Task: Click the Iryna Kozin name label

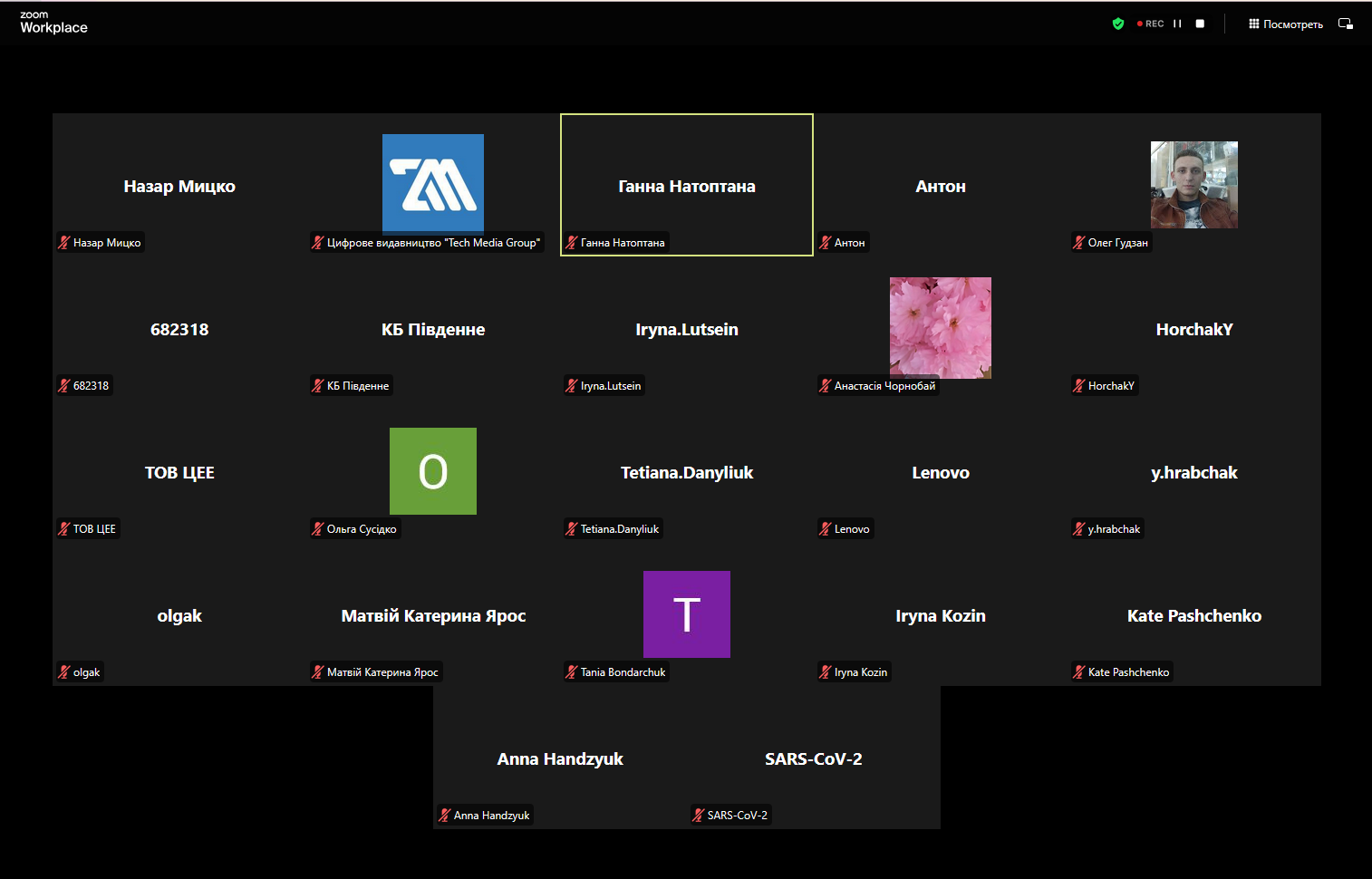Action: 860,672
